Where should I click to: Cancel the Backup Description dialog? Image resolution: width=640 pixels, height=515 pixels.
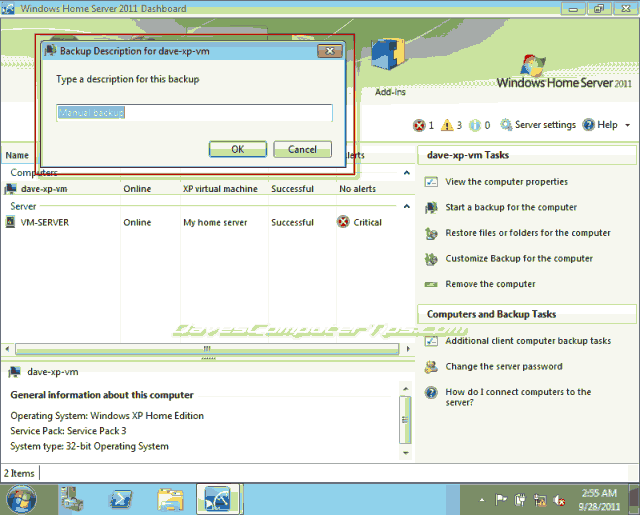[x=302, y=149]
